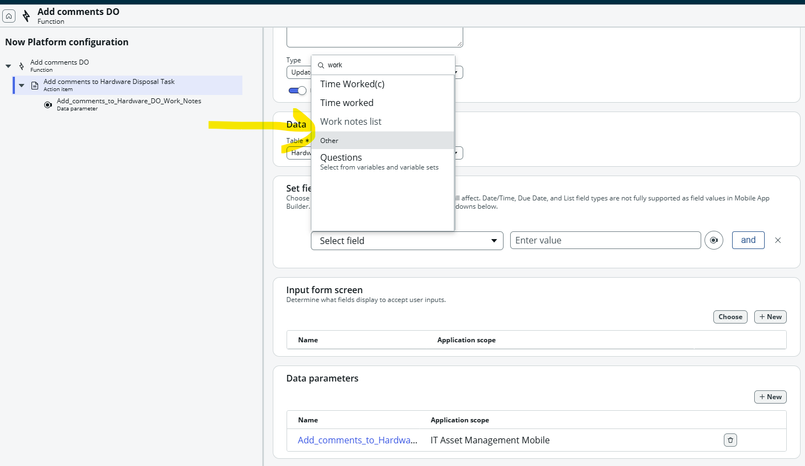The width and height of the screenshot is (805, 466).
Task: Click the home icon in header
Action: point(9,16)
